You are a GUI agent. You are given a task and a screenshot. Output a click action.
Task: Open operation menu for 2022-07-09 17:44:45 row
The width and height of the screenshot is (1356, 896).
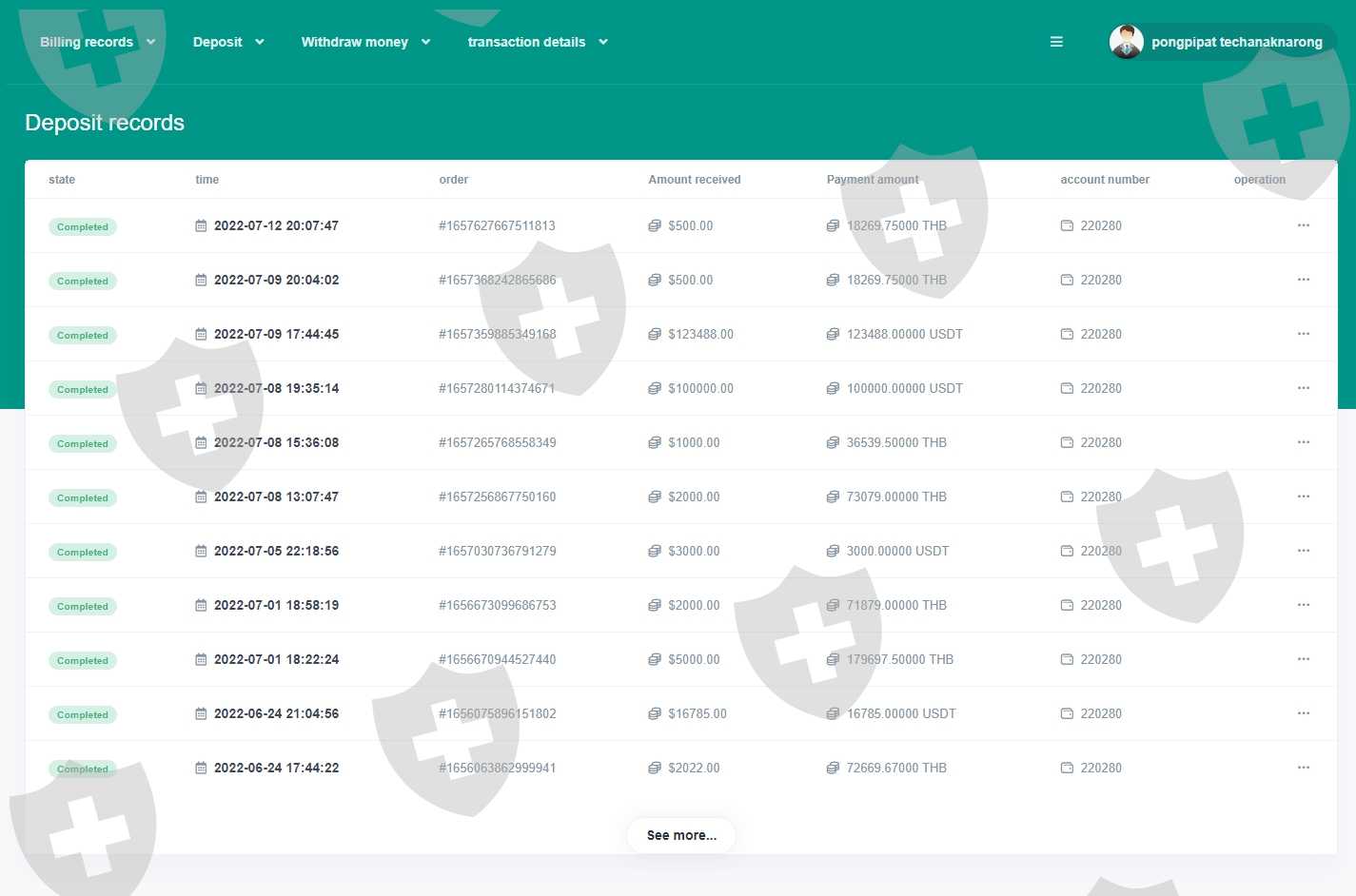1304,334
